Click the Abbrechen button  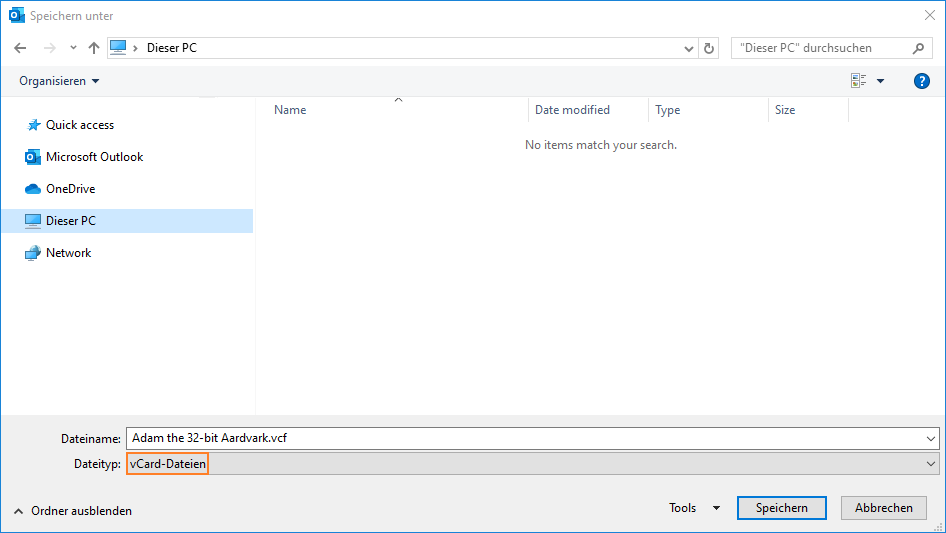[883, 508]
